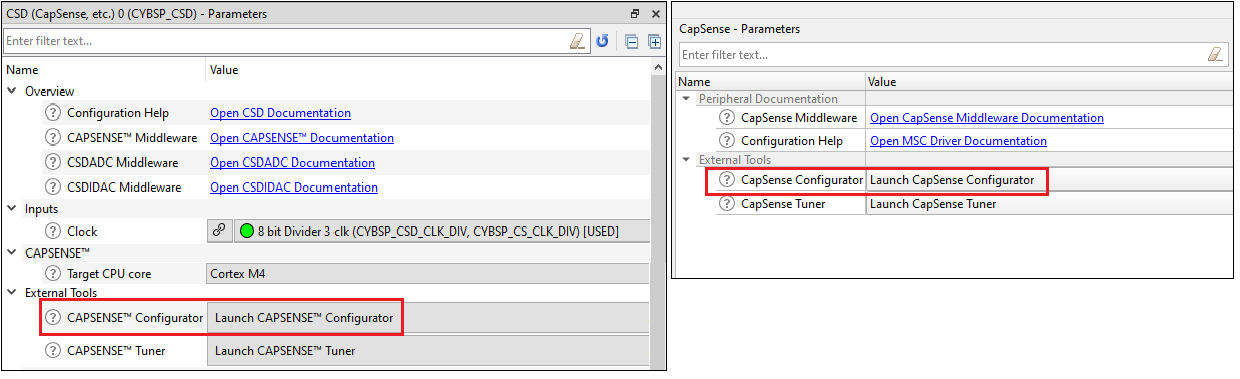Collapse External Tools section in CapSense panel

click(x=686, y=159)
